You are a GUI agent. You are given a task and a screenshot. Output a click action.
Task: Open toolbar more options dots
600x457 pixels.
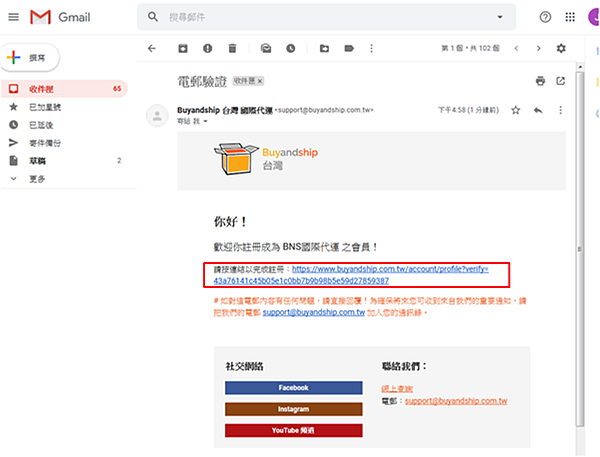click(371, 48)
